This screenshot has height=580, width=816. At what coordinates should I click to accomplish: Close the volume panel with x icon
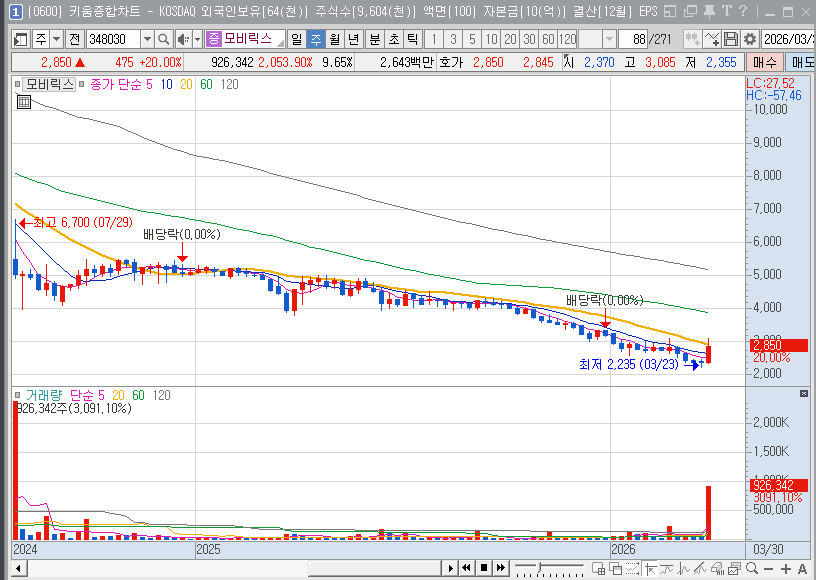804,394
